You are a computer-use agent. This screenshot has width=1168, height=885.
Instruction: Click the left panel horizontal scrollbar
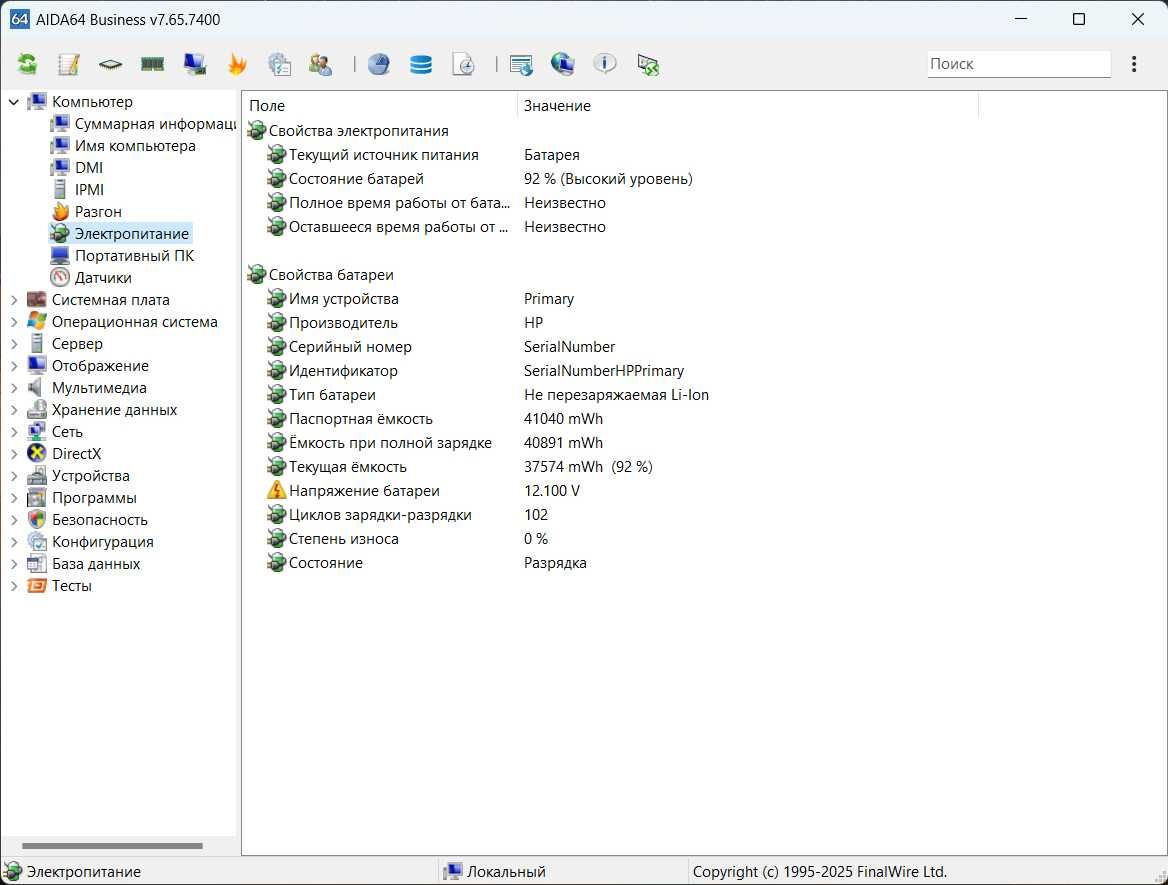112,846
